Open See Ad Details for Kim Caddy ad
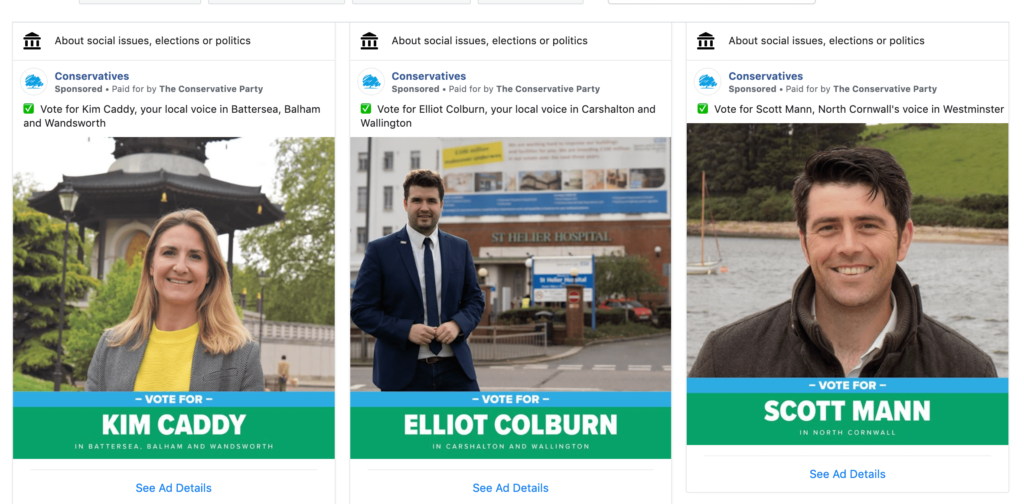Screen dimensions: 1024x504 tap(174, 488)
